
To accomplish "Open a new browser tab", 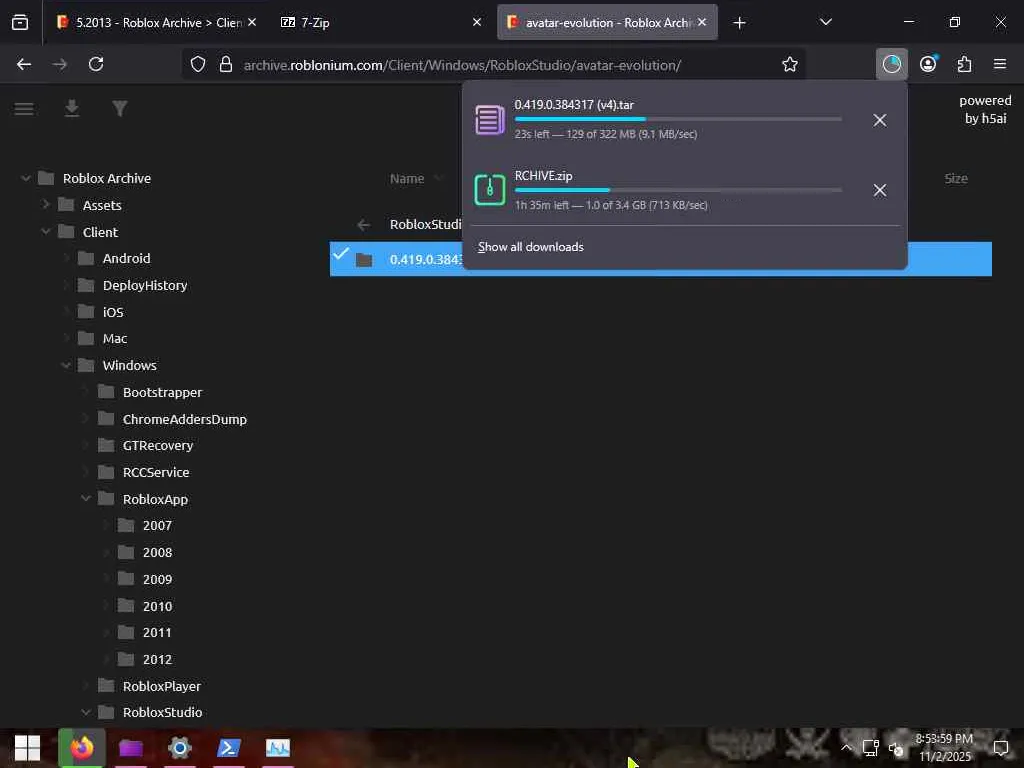I will [739, 23].
